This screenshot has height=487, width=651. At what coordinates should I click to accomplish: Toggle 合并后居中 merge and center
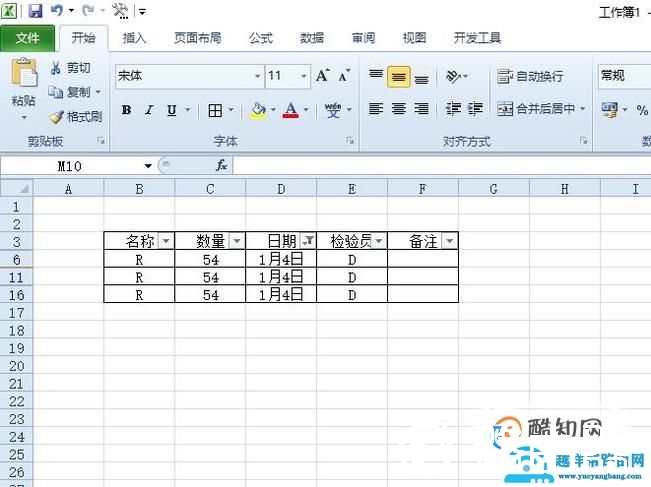536,109
